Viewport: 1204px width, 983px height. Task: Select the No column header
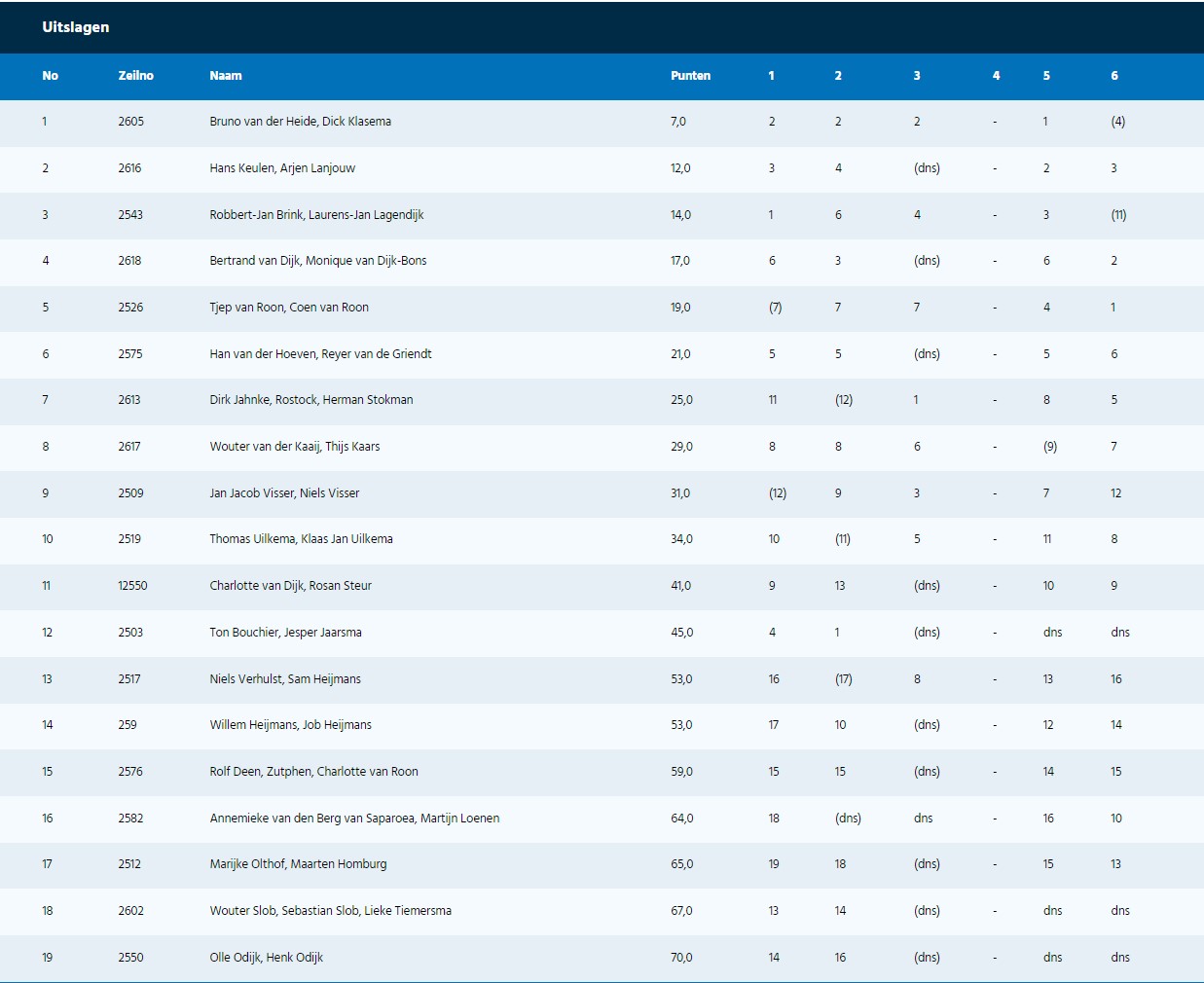(51, 76)
